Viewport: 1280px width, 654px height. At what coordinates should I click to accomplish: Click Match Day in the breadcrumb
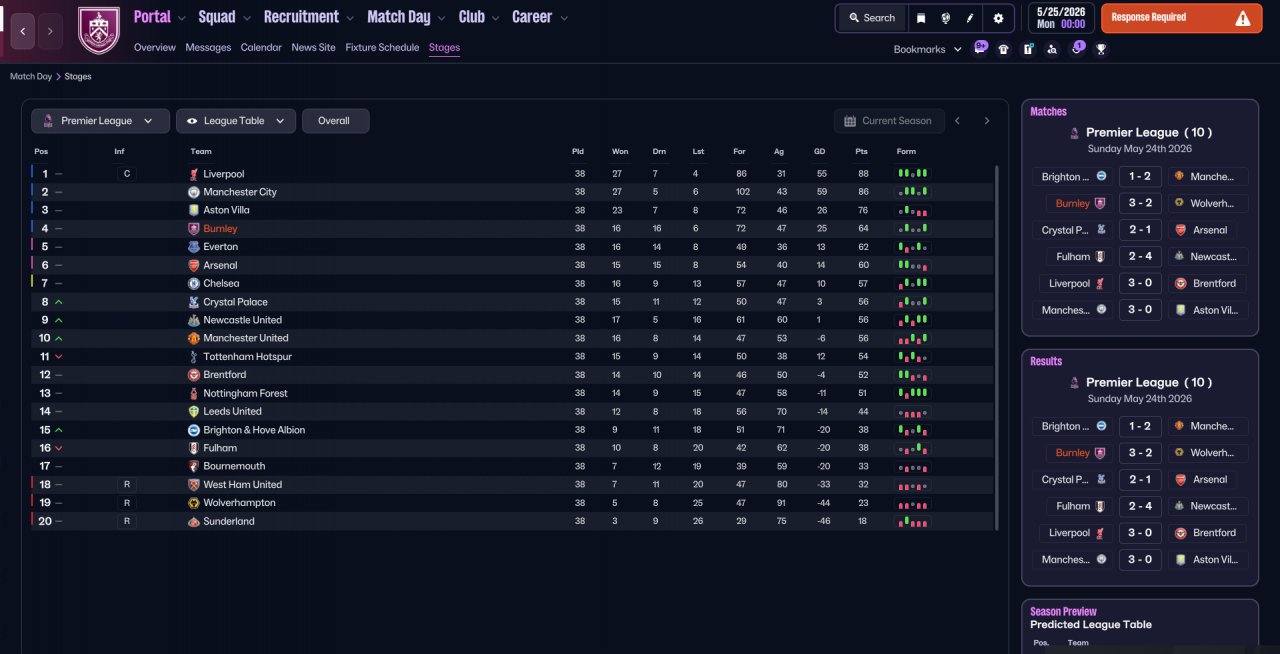(x=31, y=76)
